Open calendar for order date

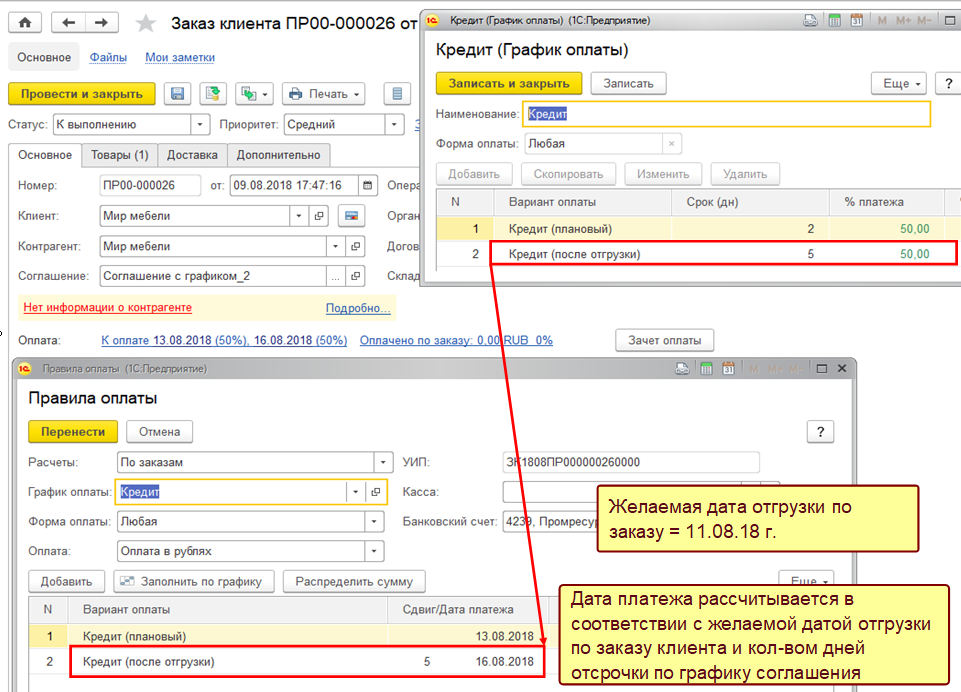[367, 185]
